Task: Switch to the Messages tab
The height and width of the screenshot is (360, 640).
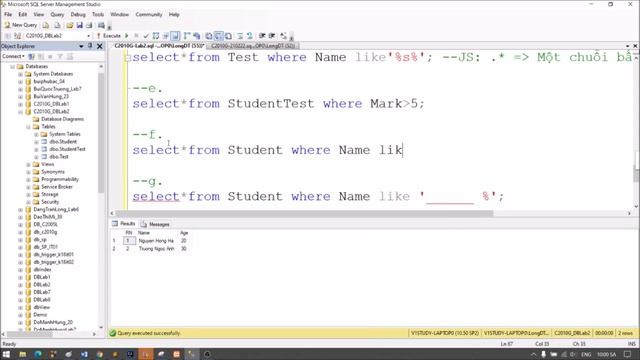Action: point(155,224)
